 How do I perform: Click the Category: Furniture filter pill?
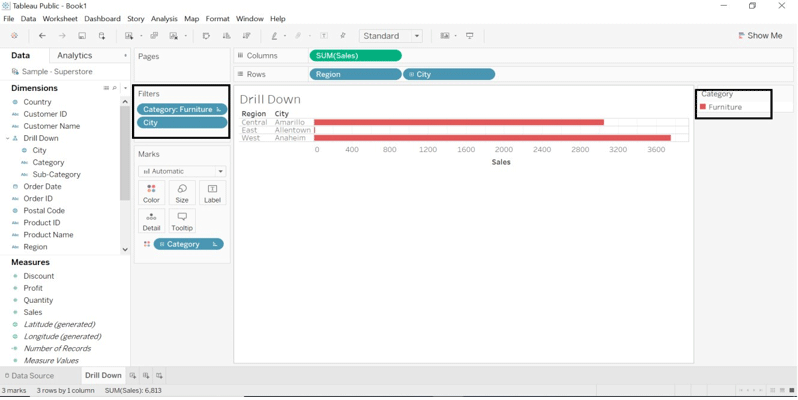pos(182,109)
